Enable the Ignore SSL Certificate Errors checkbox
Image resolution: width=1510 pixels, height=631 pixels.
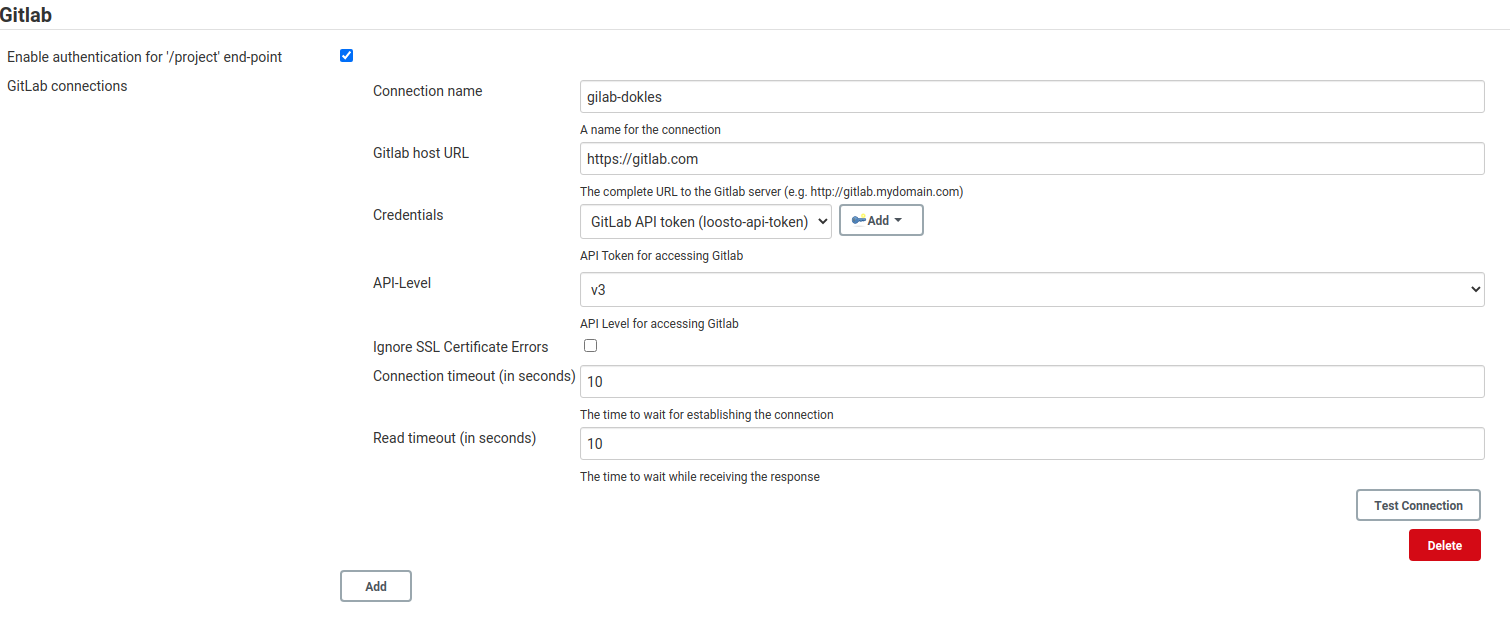pos(590,346)
